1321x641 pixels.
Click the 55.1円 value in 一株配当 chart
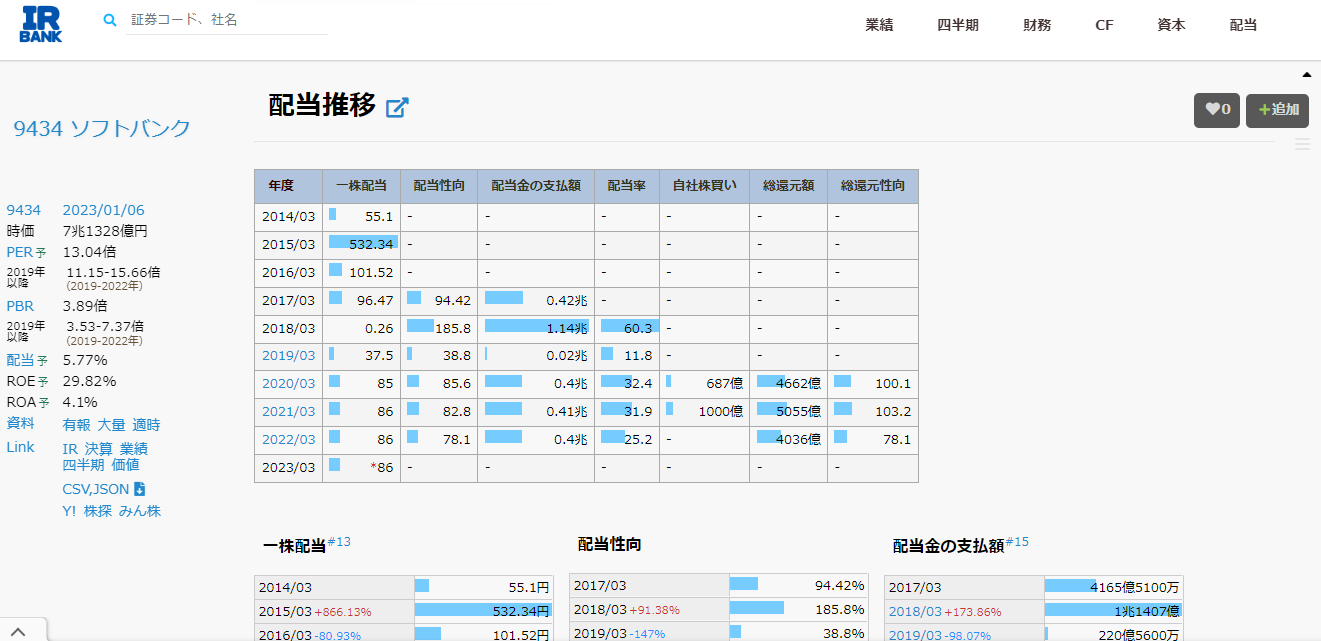[x=529, y=587]
